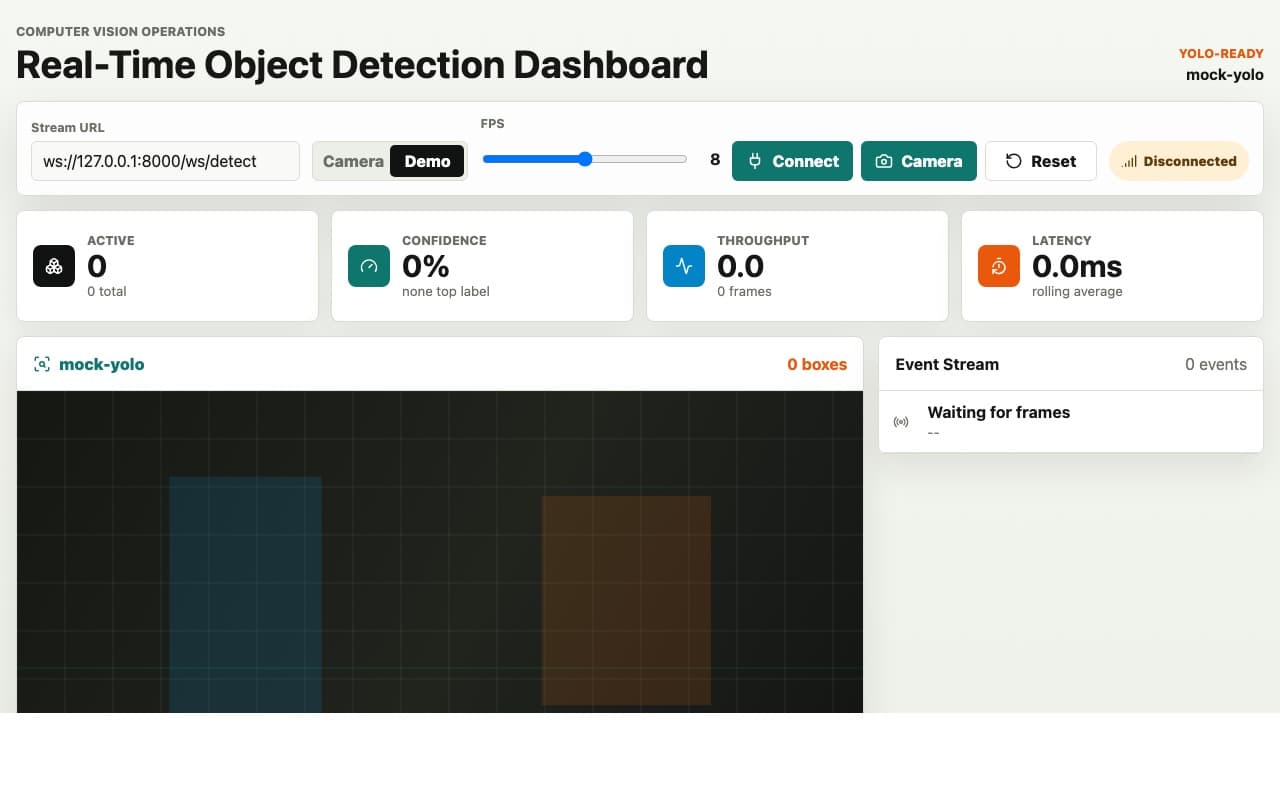Click the "0%" confidence value

pyautogui.click(x=426, y=266)
